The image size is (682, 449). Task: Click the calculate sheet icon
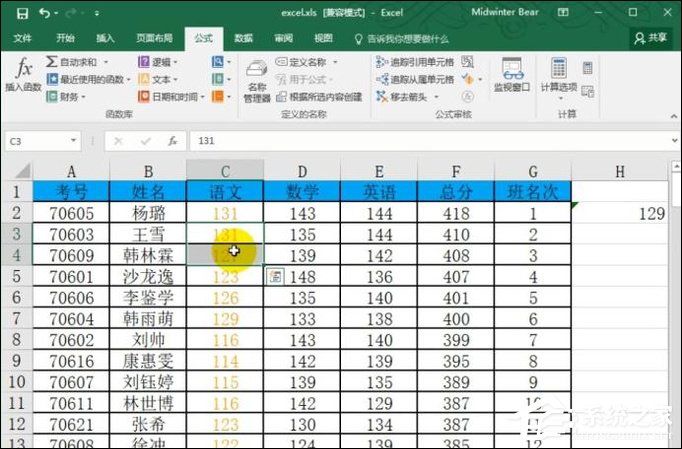coord(588,92)
